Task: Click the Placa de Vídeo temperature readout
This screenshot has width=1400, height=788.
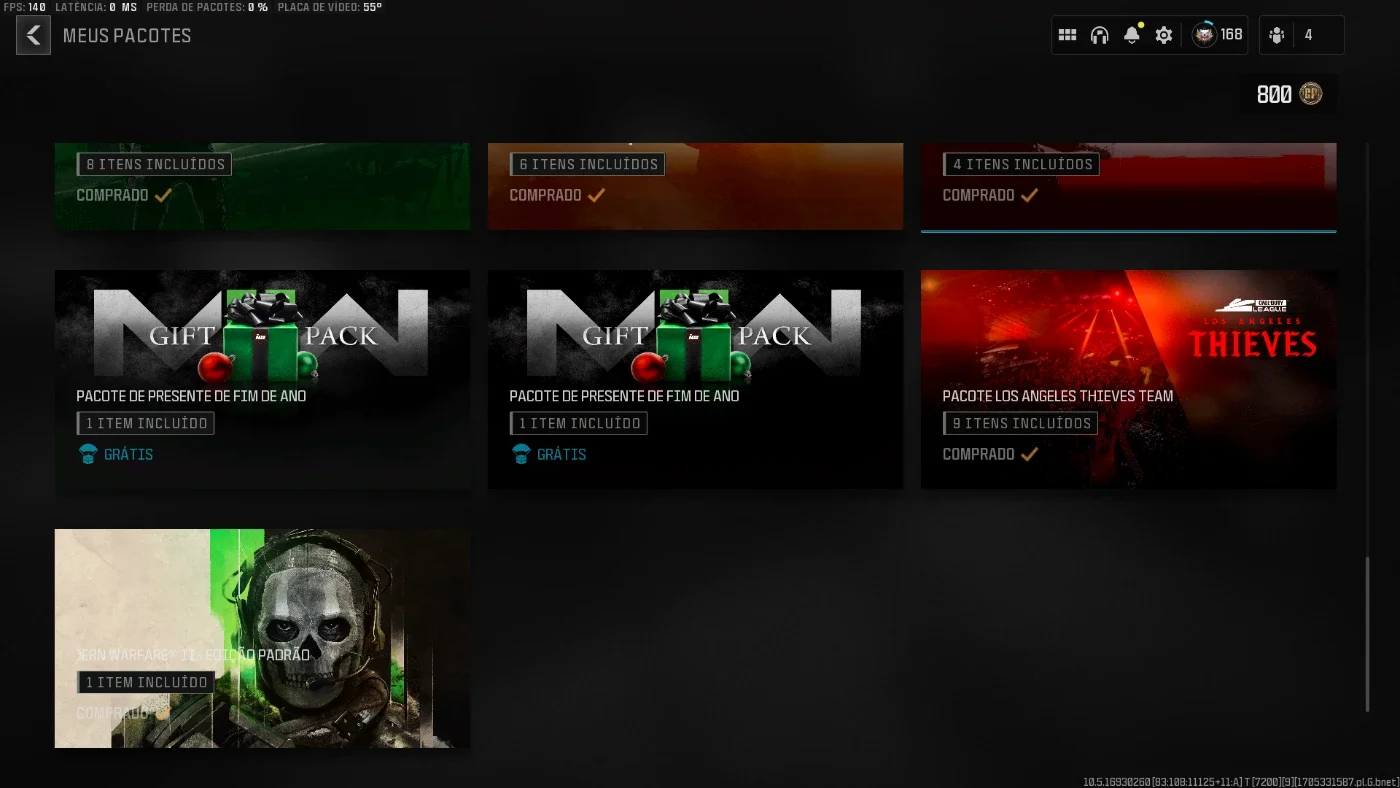Action: tap(330, 7)
